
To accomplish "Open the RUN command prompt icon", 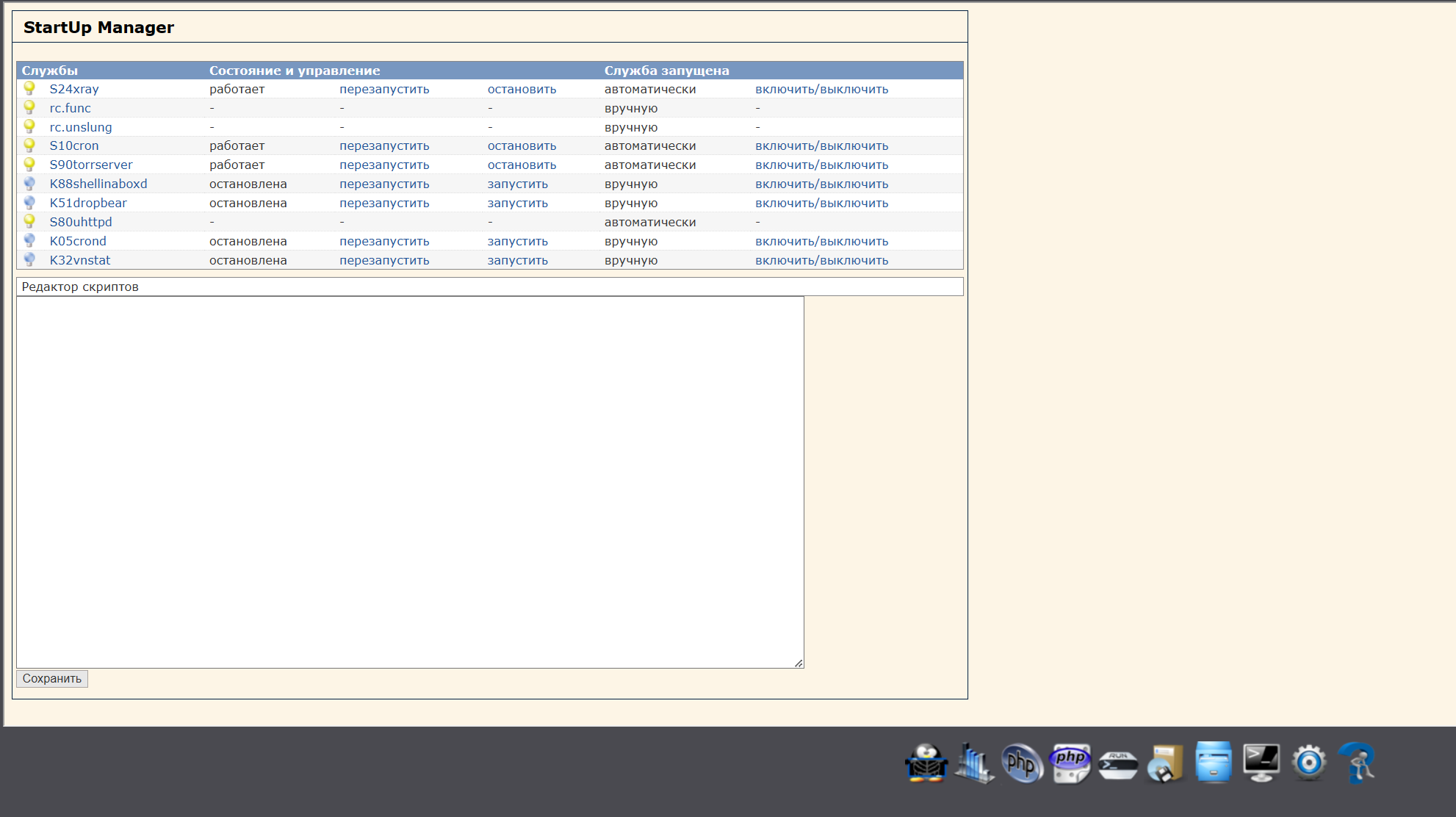I will [x=1118, y=765].
